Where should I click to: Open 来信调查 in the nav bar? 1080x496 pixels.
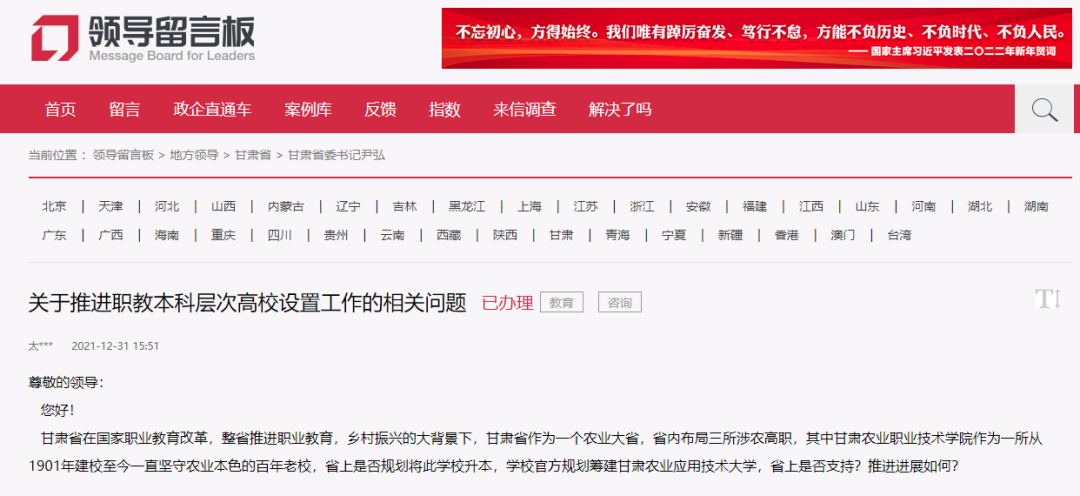524,110
